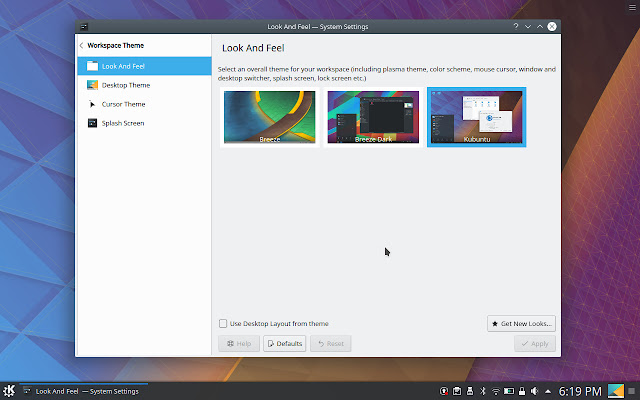Click the volume speaker tray icon
The image size is (640, 400).
[534, 391]
